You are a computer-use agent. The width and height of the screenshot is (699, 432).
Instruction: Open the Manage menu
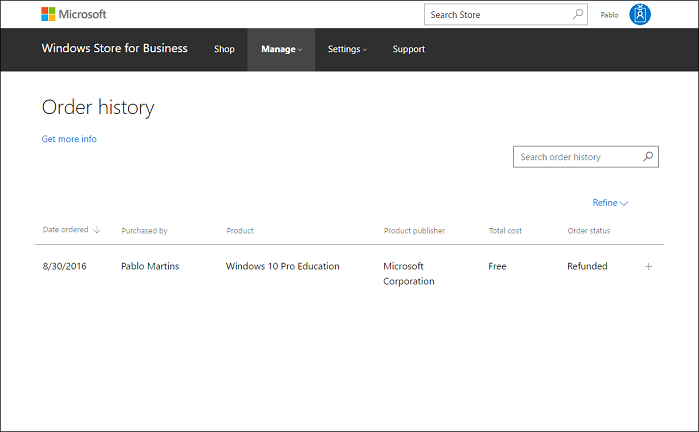(x=281, y=49)
